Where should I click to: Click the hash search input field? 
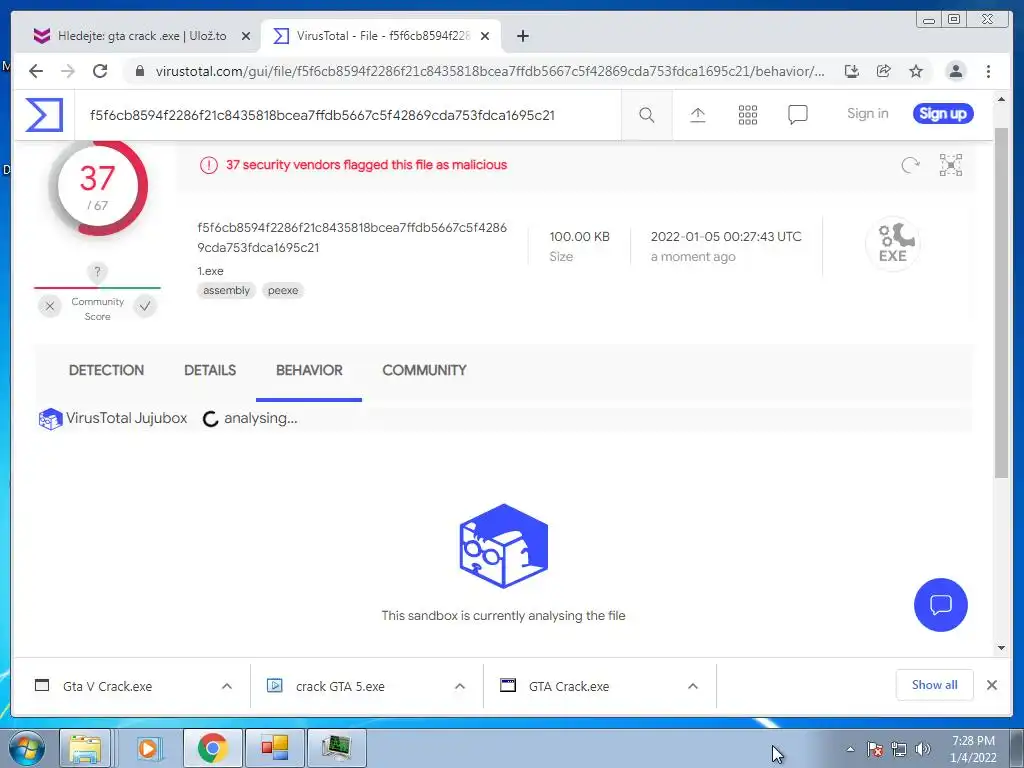point(347,116)
